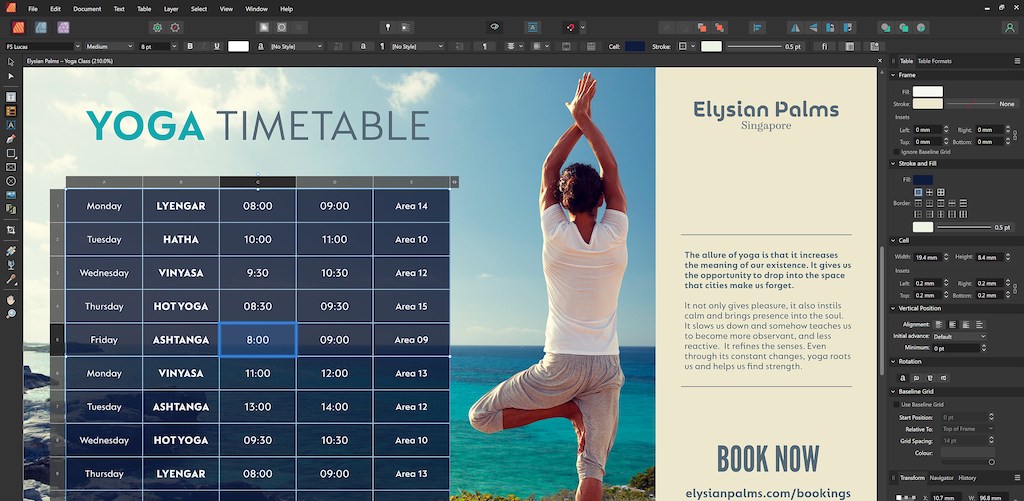1024x501 pixels.
Task: Click the Friday 8:00 table cell
Action: coord(257,340)
